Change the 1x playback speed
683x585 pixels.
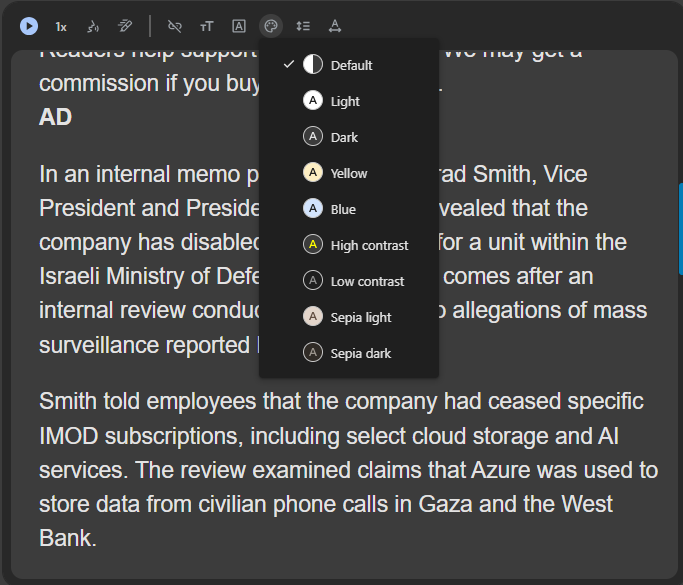click(x=61, y=27)
